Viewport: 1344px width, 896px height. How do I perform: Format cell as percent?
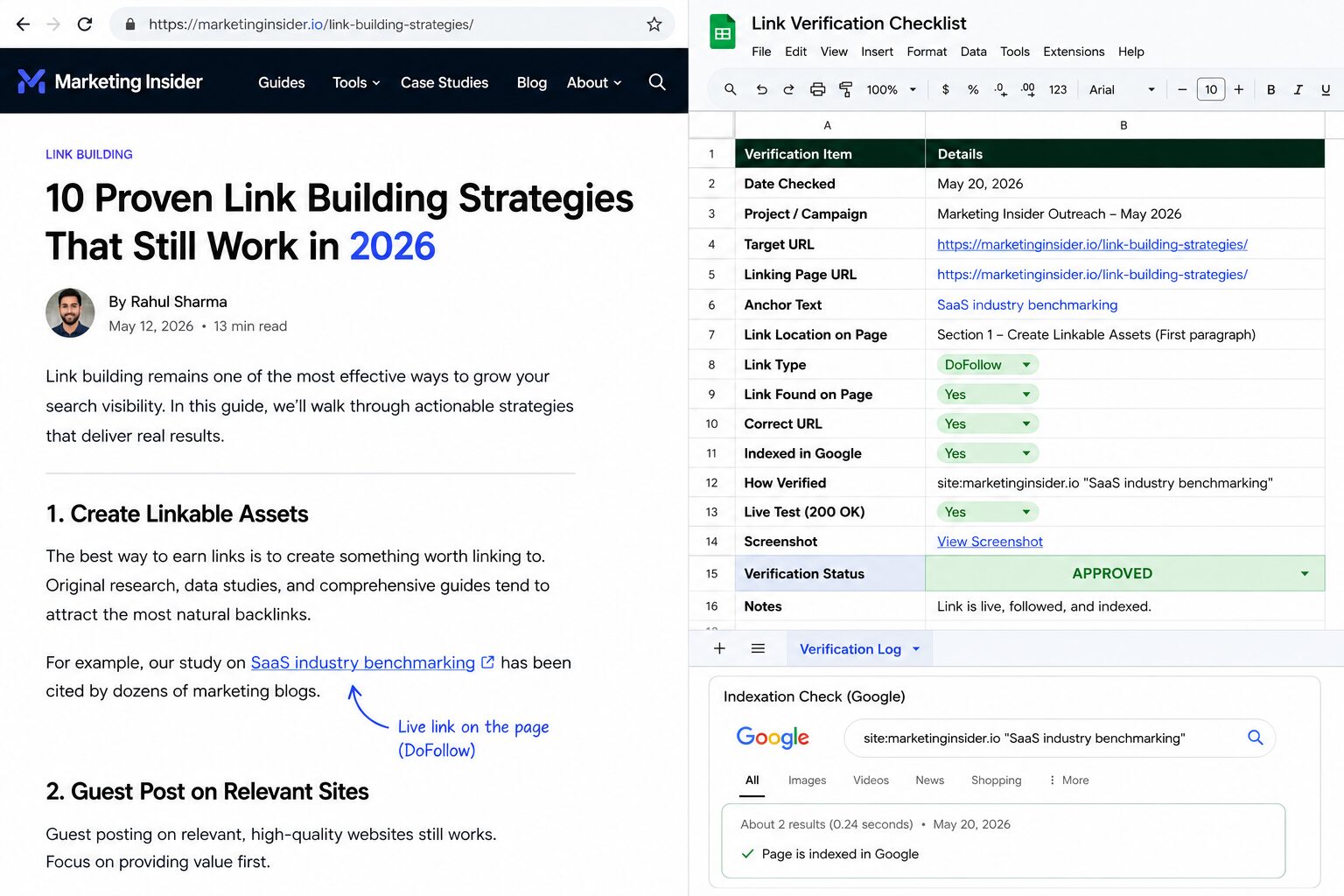(973, 89)
